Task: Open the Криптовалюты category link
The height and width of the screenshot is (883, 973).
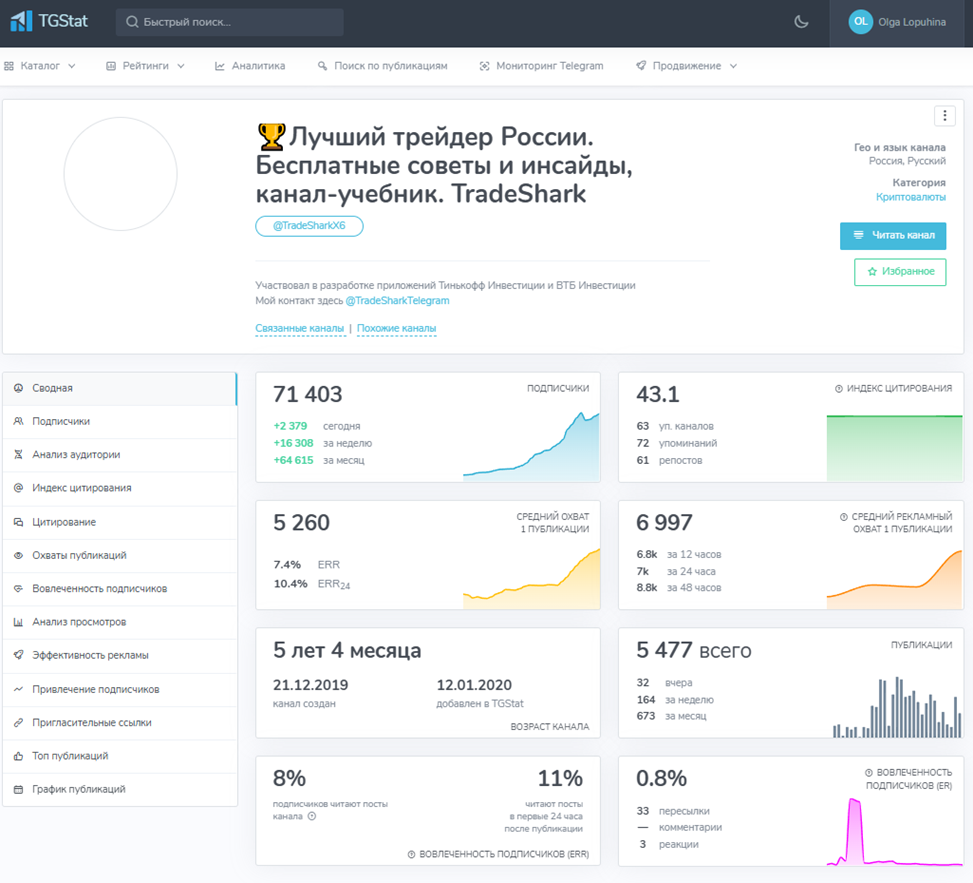Action: (x=910, y=197)
